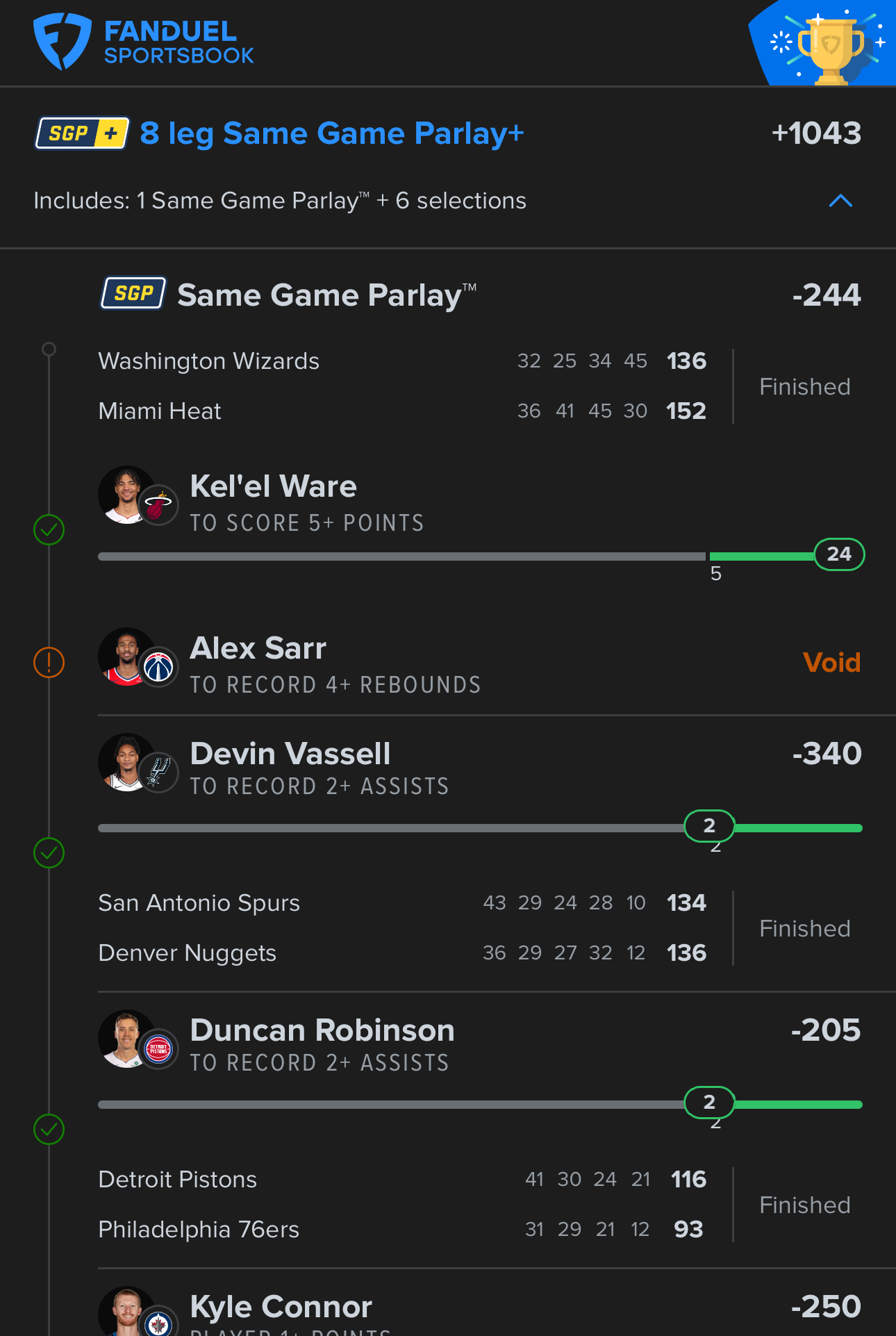Image resolution: width=896 pixels, height=1336 pixels.
Task: Click the 24 marker on Ware's points bar
Action: pyautogui.click(x=839, y=554)
